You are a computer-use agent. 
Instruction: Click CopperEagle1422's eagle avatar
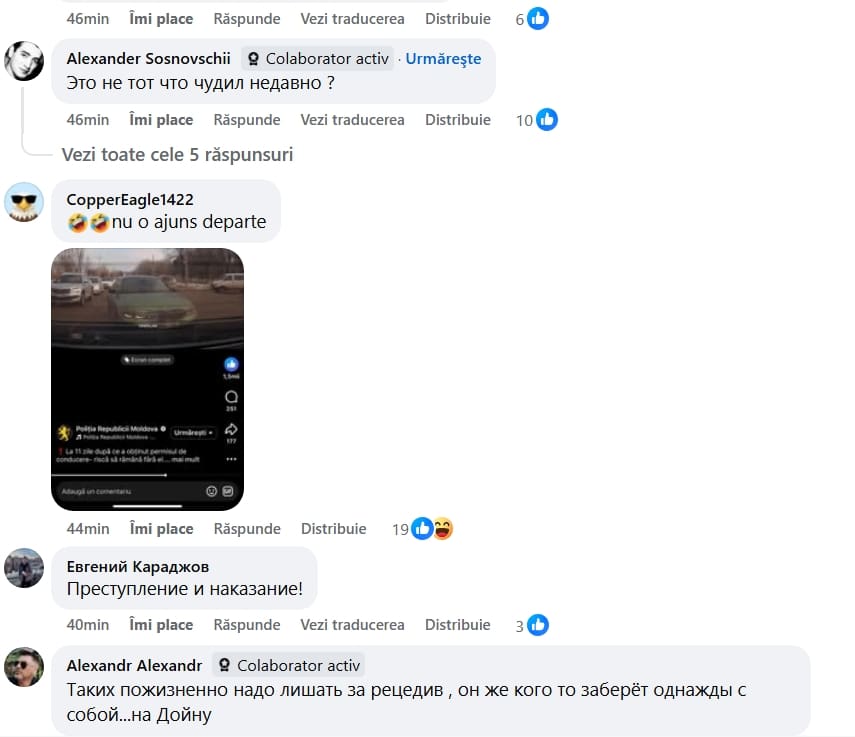24,202
